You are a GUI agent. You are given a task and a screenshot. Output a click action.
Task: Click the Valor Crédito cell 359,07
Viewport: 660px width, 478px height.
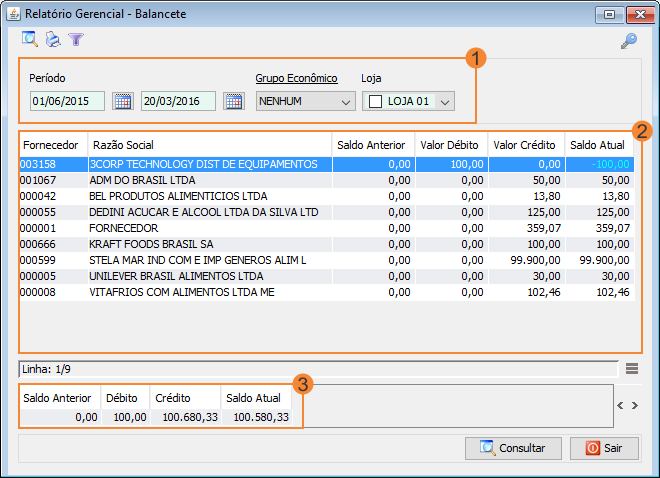(526, 228)
